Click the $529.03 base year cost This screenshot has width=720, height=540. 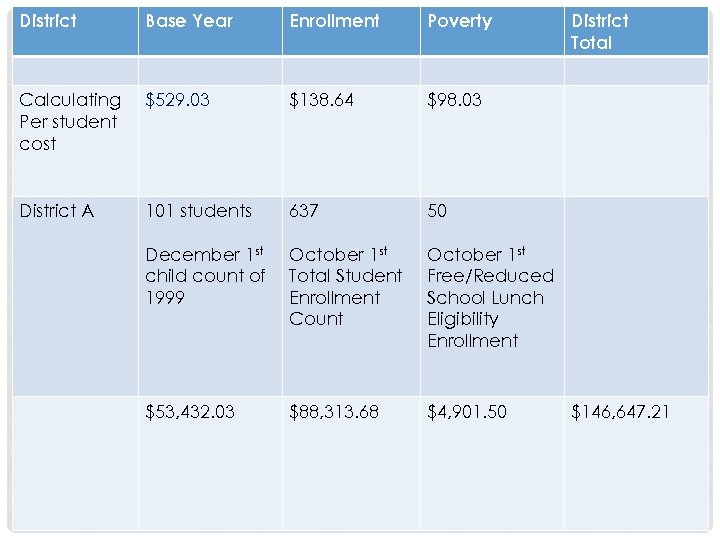coord(178,100)
